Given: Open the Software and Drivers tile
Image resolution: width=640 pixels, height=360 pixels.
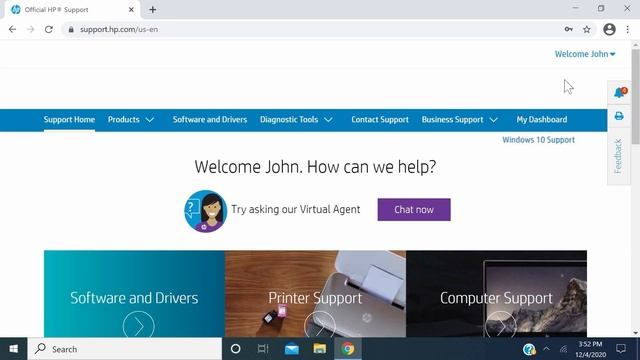Looking at the screenshot, I should [134, 294].
